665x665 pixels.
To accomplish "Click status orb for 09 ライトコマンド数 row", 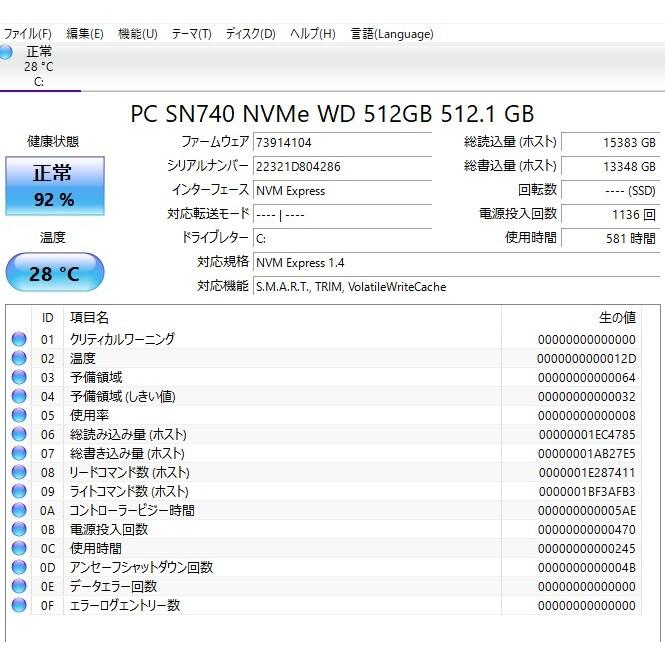I will click(x=19, y=492).
